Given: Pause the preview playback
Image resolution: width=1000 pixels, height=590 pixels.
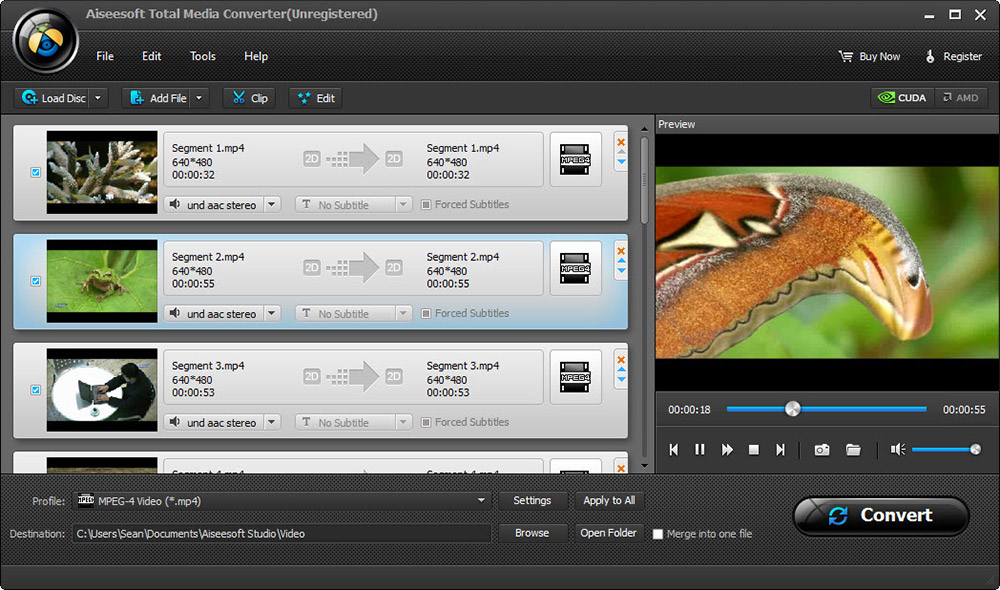Looking at the screenshot, I should [x=700, y=450].
